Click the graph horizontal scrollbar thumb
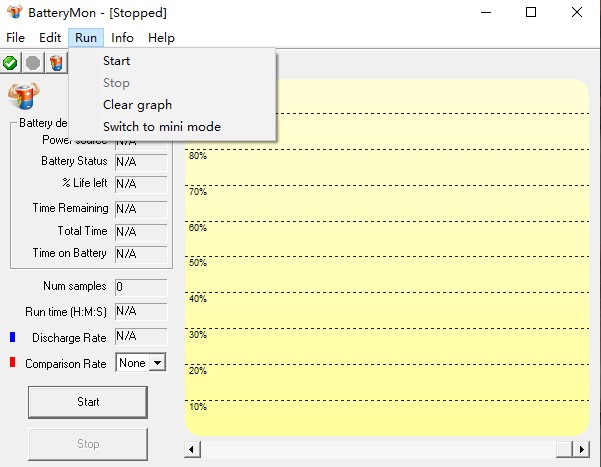This screenshot has width=601, height=467. (x=564, y=449)
